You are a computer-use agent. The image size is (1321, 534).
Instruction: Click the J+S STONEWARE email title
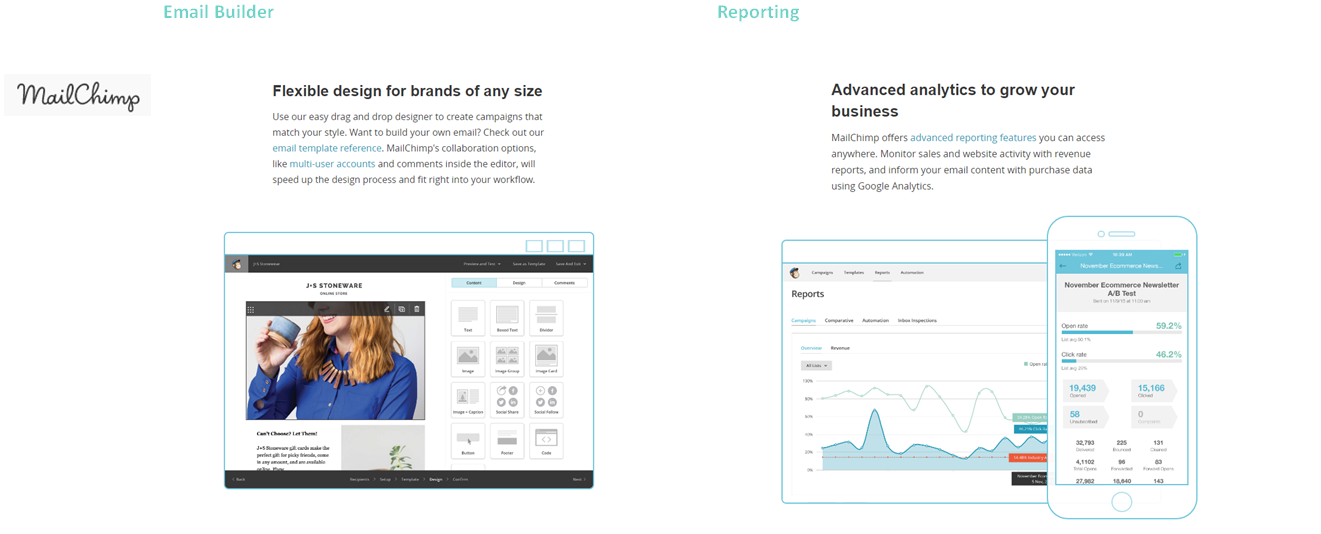334,285
